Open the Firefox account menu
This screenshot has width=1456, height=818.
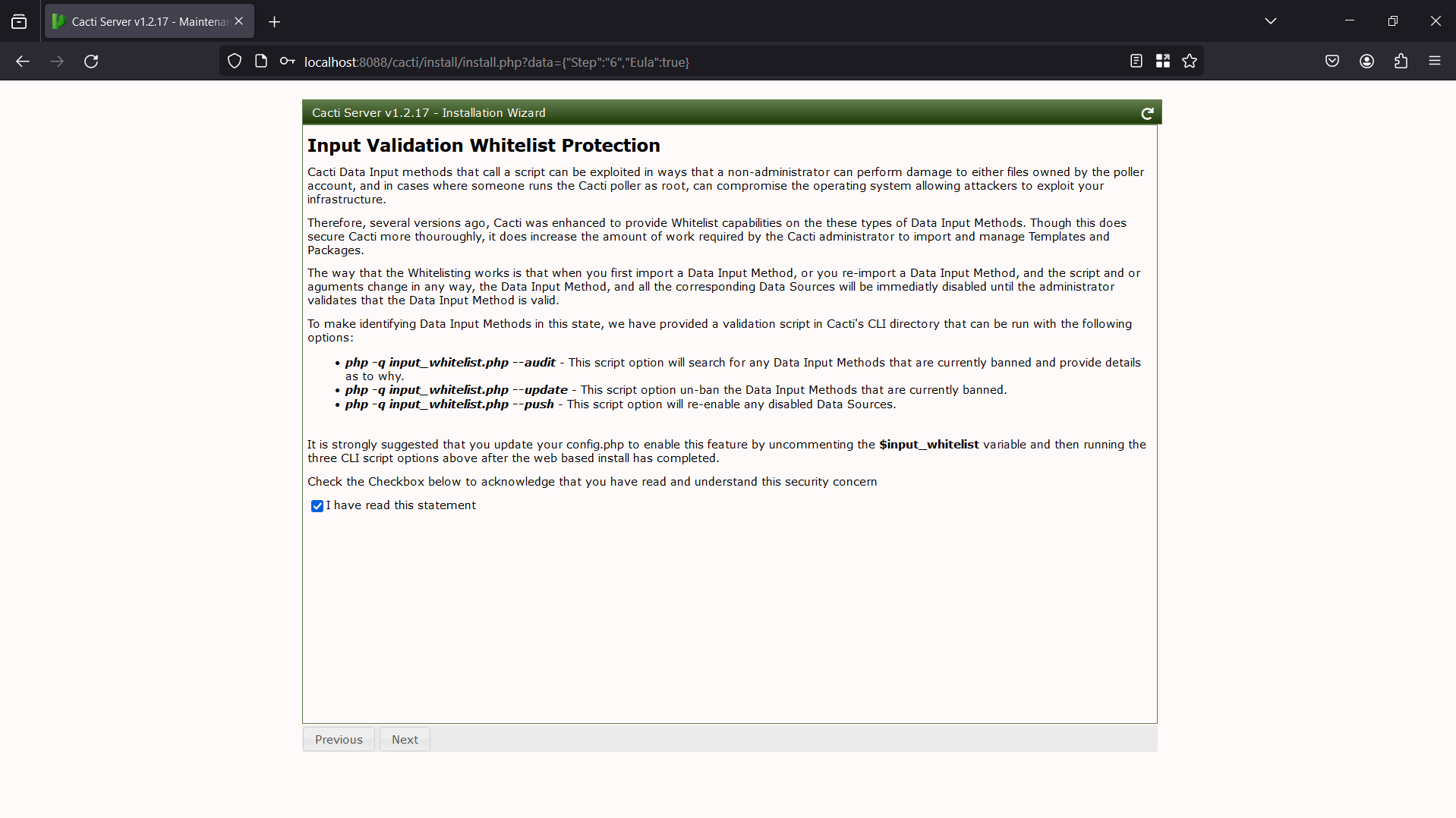pos(1367,61)
